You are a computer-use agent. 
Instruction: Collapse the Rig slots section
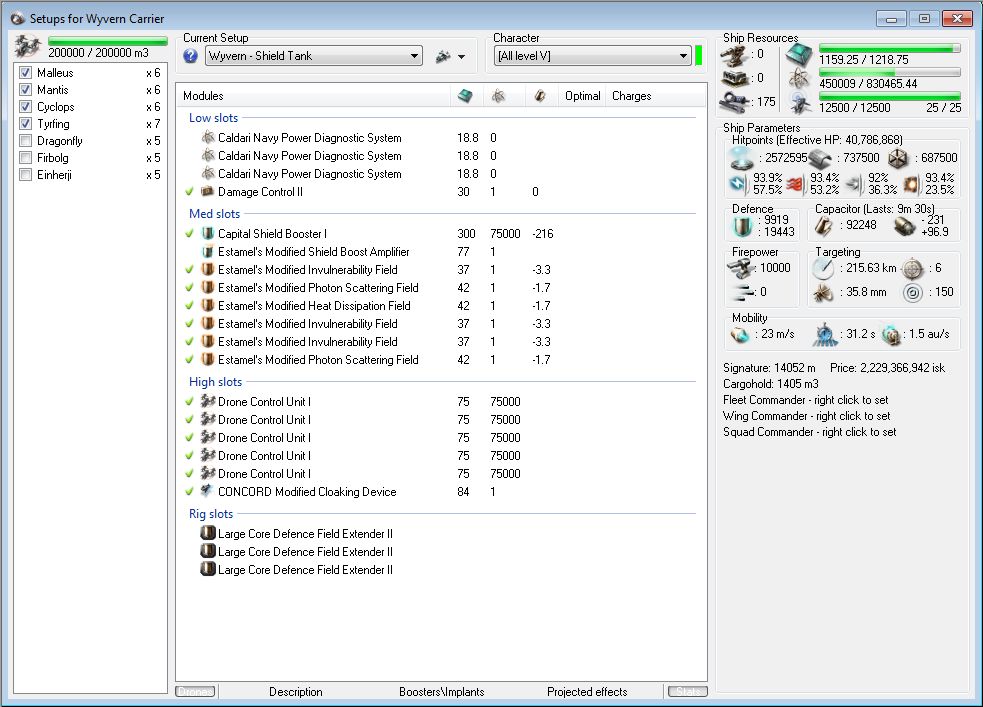click(x=211, y=514)
